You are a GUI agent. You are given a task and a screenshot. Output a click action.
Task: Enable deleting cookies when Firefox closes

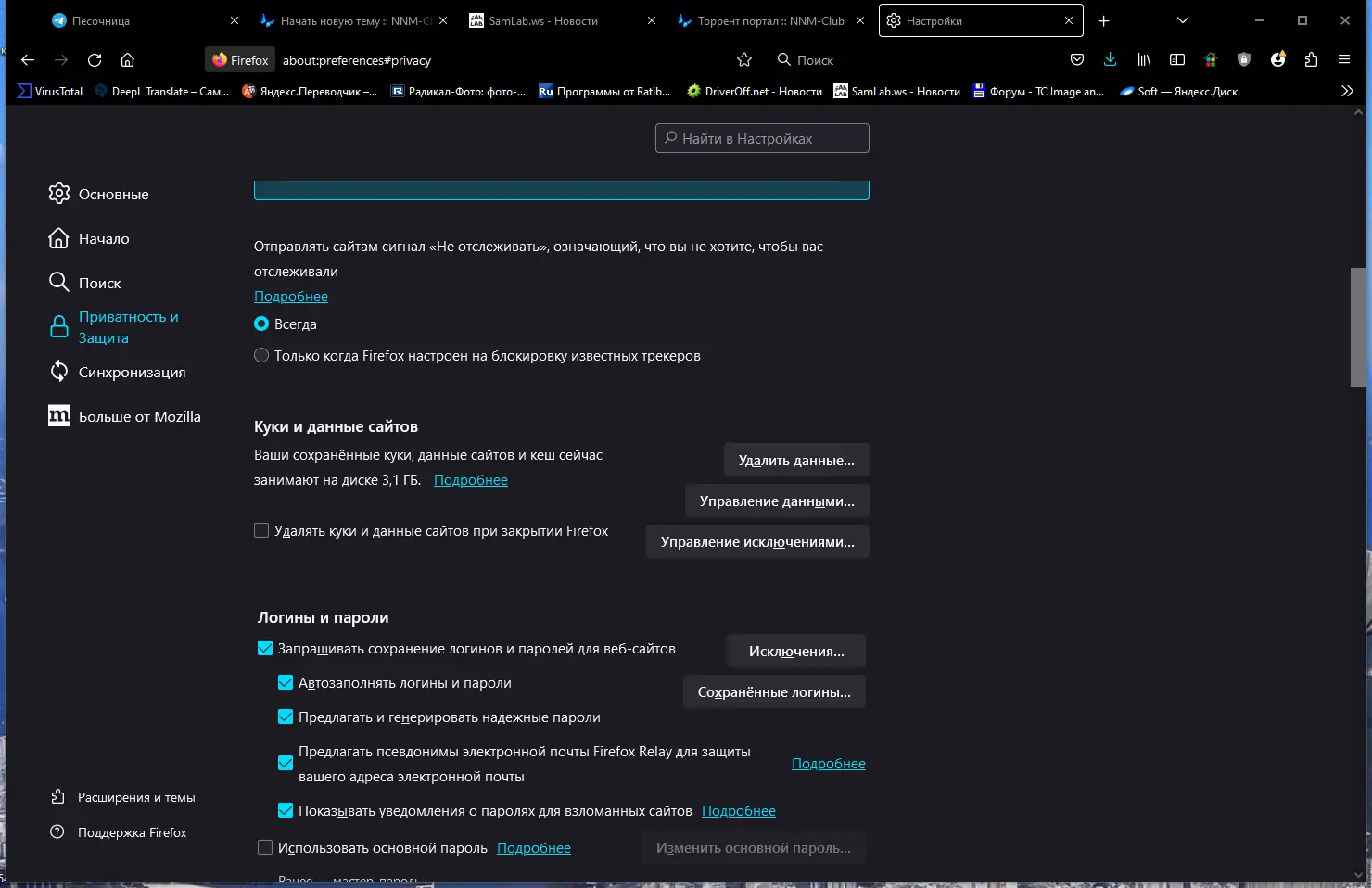(261, 530)
